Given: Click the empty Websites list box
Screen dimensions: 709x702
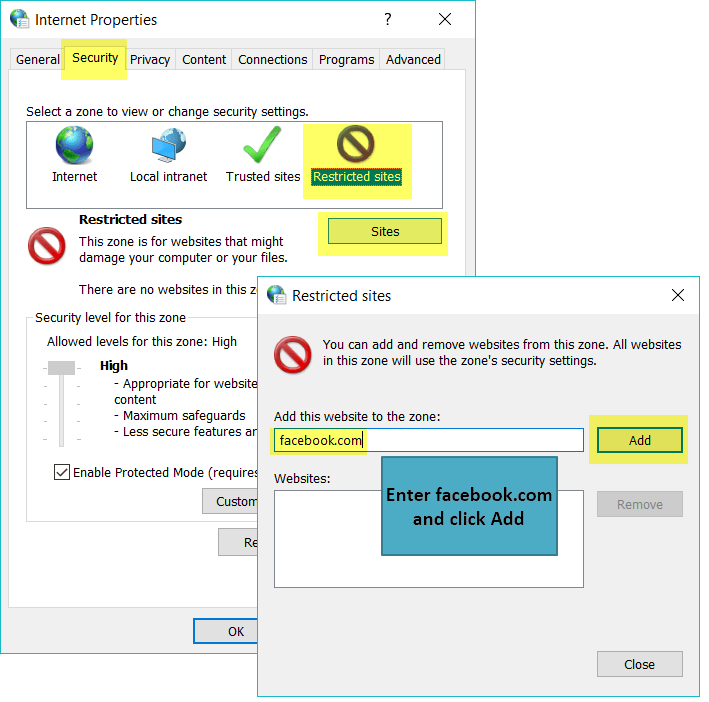Looking at the screenshot, I should tap(429, 539).
